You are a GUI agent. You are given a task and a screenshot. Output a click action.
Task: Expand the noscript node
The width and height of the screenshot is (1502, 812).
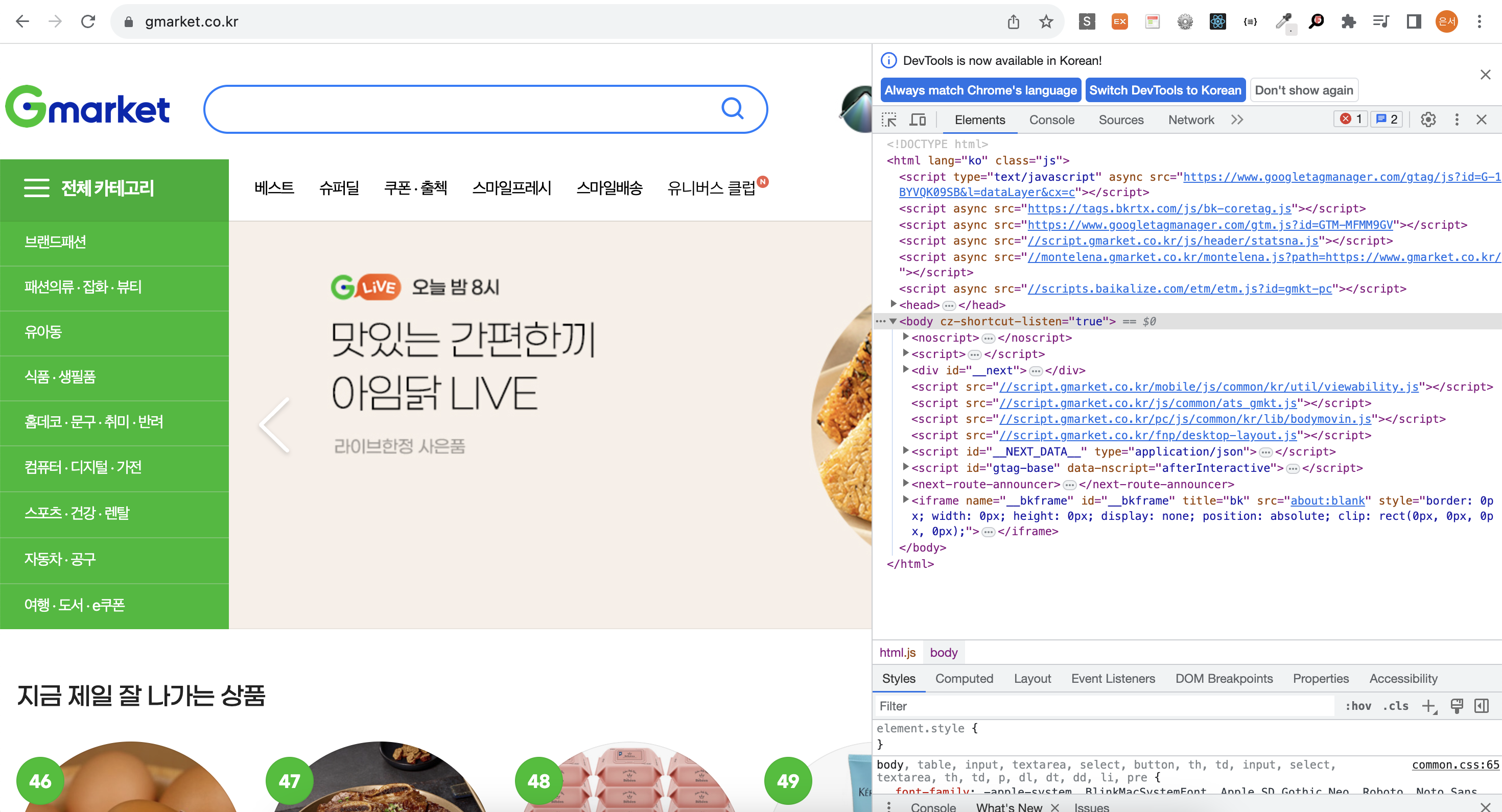pos(905,337)
